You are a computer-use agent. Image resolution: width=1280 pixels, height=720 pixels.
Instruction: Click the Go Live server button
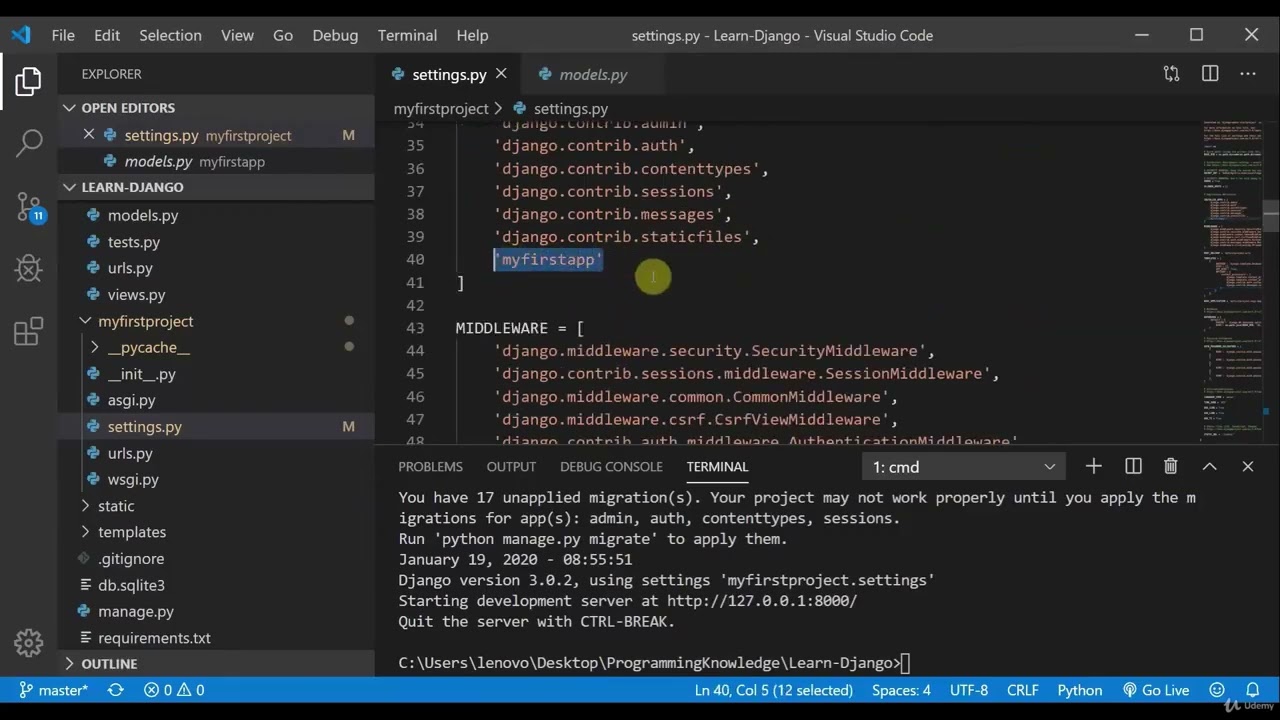(x=1156, y=690)
